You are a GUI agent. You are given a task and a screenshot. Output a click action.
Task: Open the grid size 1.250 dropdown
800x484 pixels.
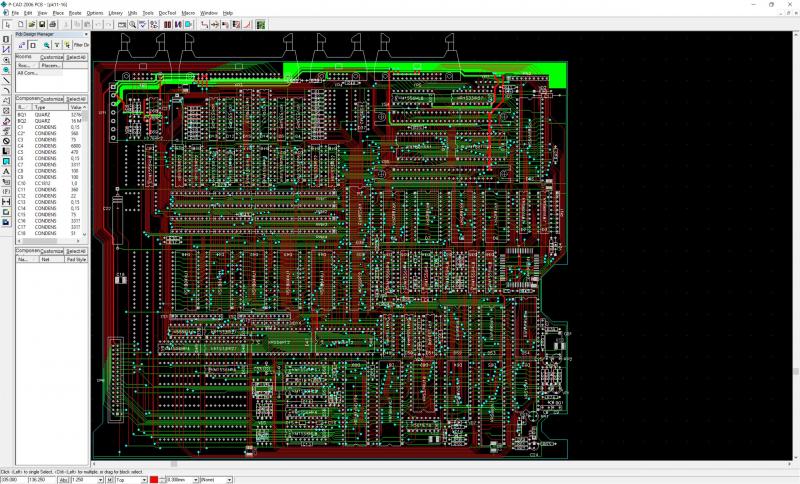click(x=100, y=480)
